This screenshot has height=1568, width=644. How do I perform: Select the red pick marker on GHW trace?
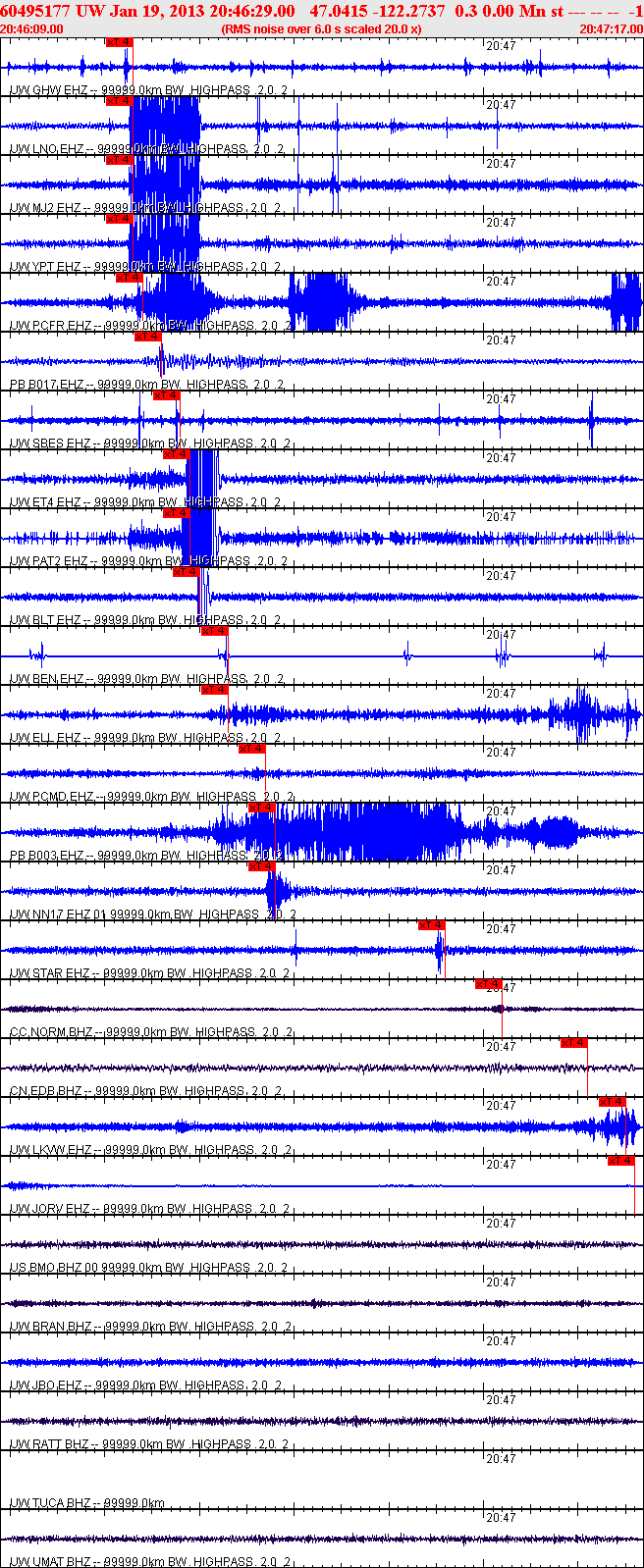click(119, 42)
